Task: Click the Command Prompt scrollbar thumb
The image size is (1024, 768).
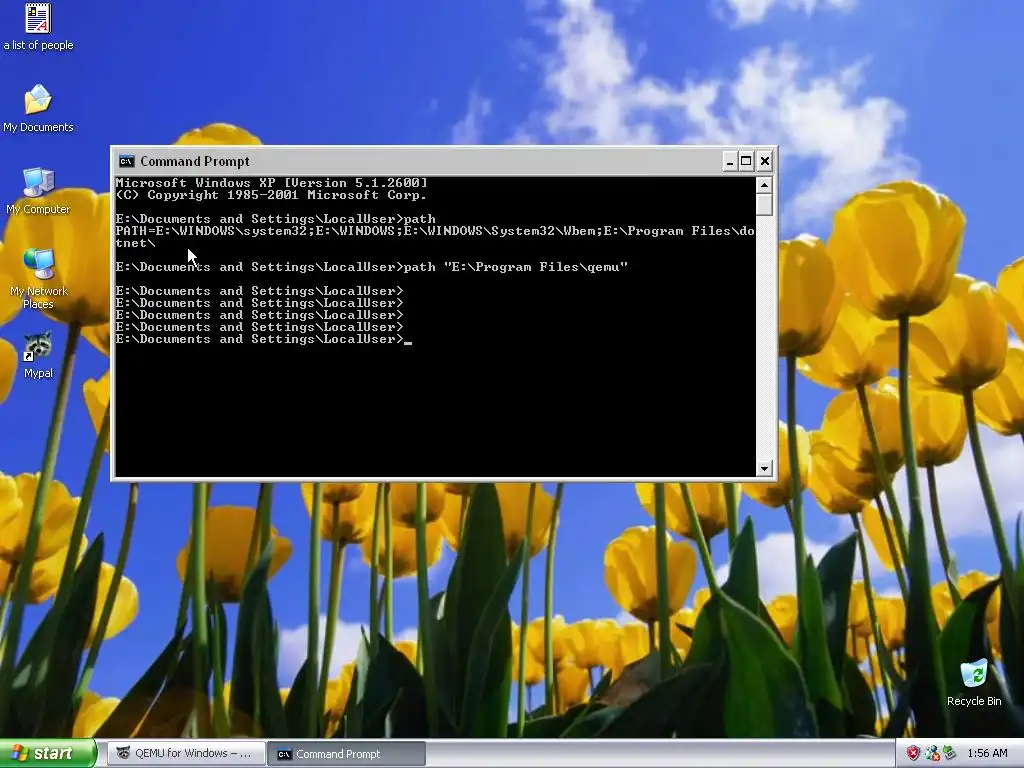Action: (764, 205)
